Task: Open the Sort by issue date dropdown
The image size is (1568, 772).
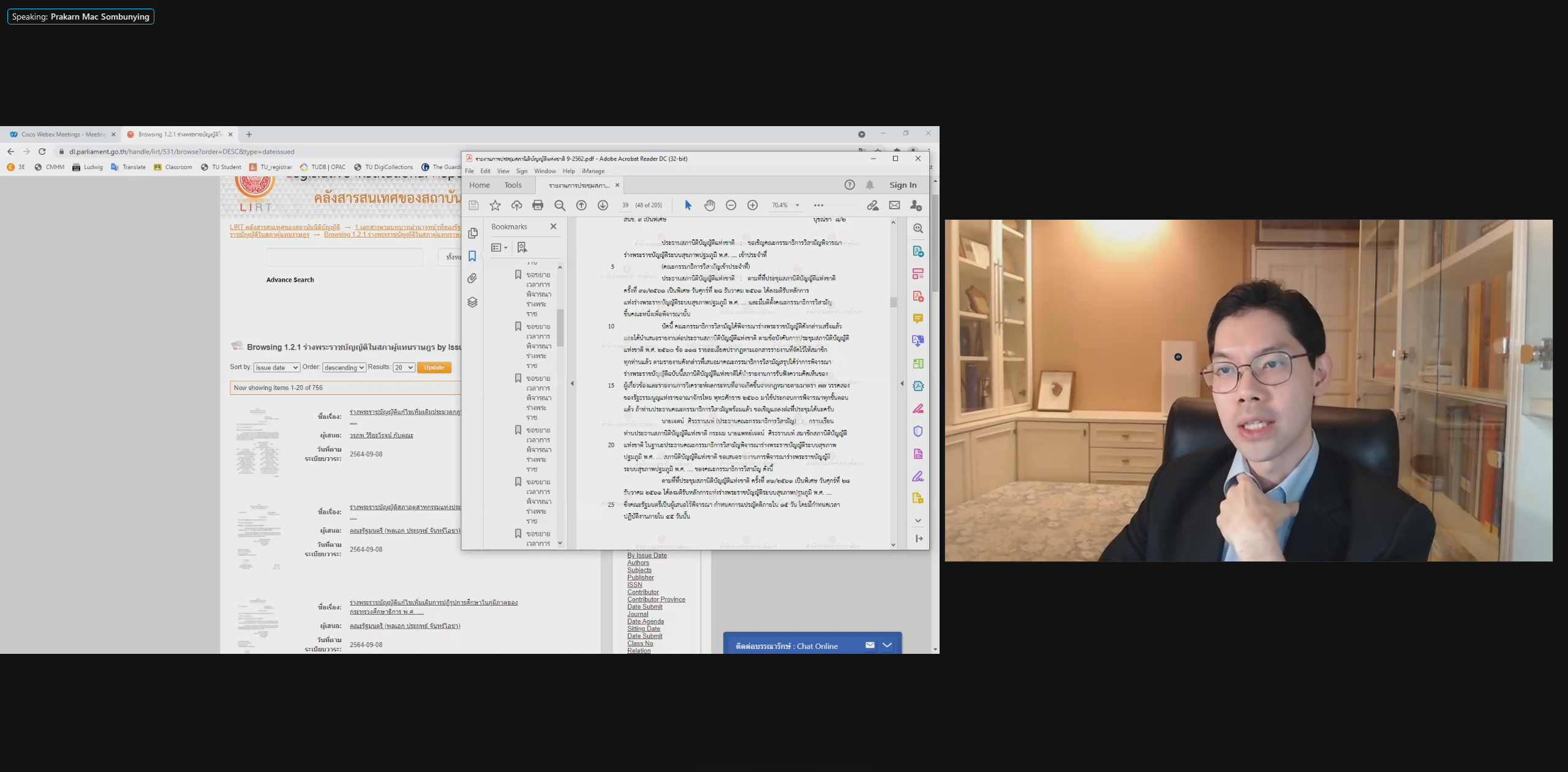Action: click(x=276, y=367)
